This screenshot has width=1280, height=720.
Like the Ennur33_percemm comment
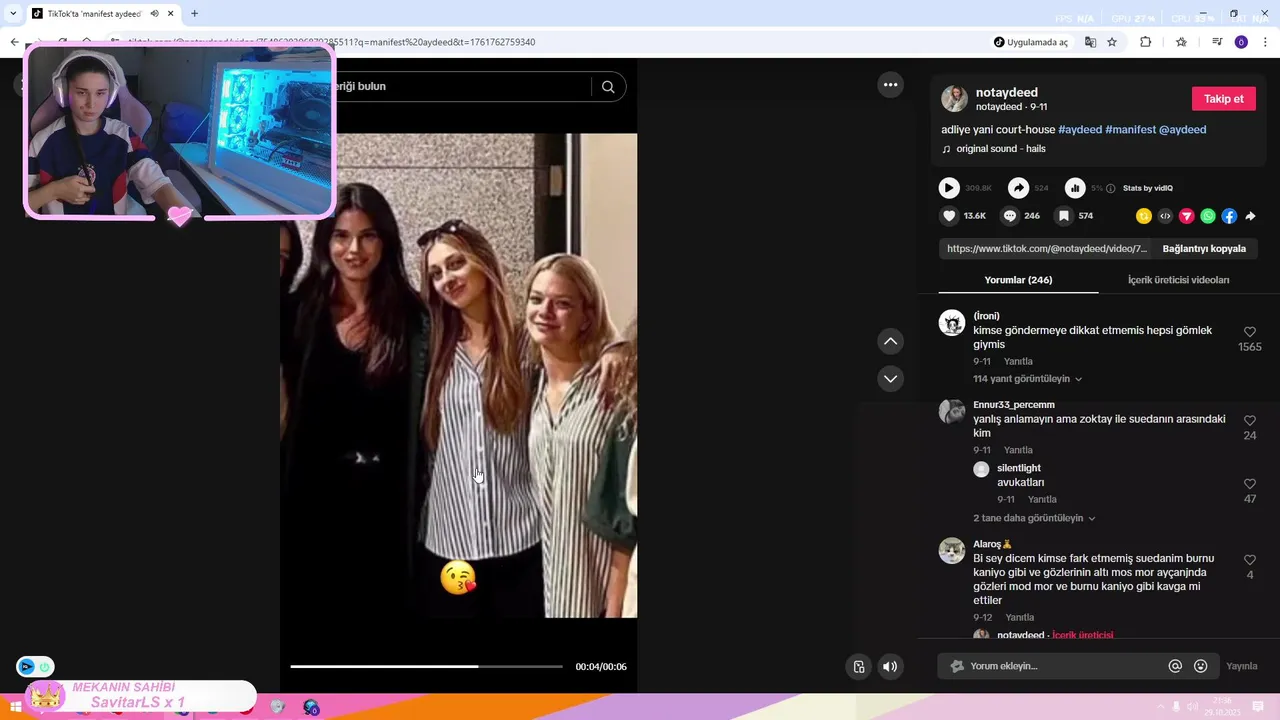[x=1250, y=421]
